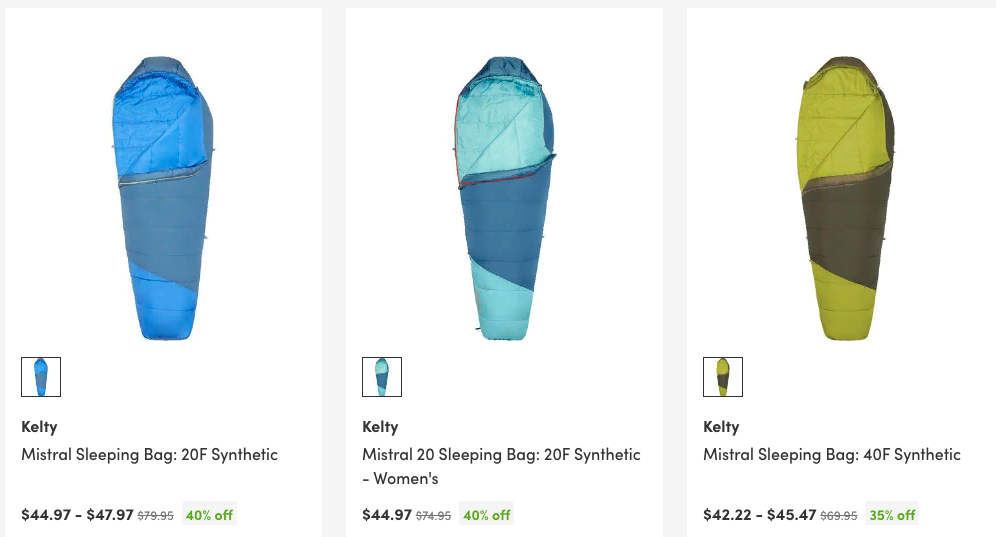Screen dimensions: 996x537
Task: Click the $44.97 - $47.97 price range
Action: point(77,515)
